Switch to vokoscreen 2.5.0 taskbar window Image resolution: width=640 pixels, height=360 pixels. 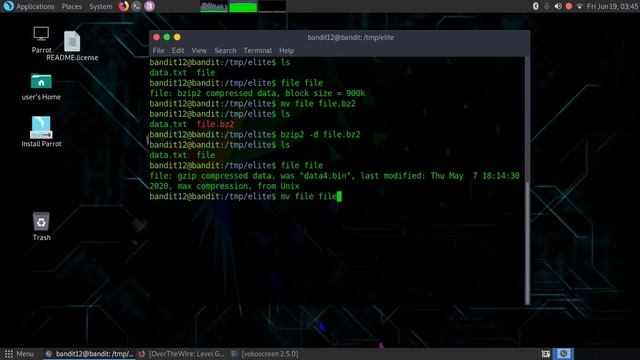[x=264, y=354]
